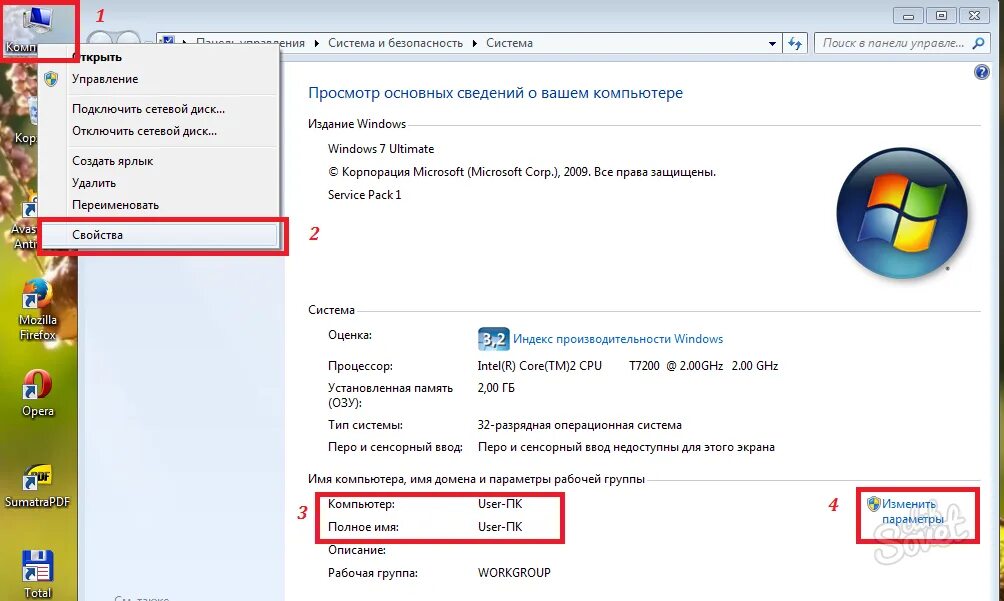Open the Индекс производительности Windows link
The height and width of the screenshot is (601, 1004).
pyautogui.click(x=618, y=339)
